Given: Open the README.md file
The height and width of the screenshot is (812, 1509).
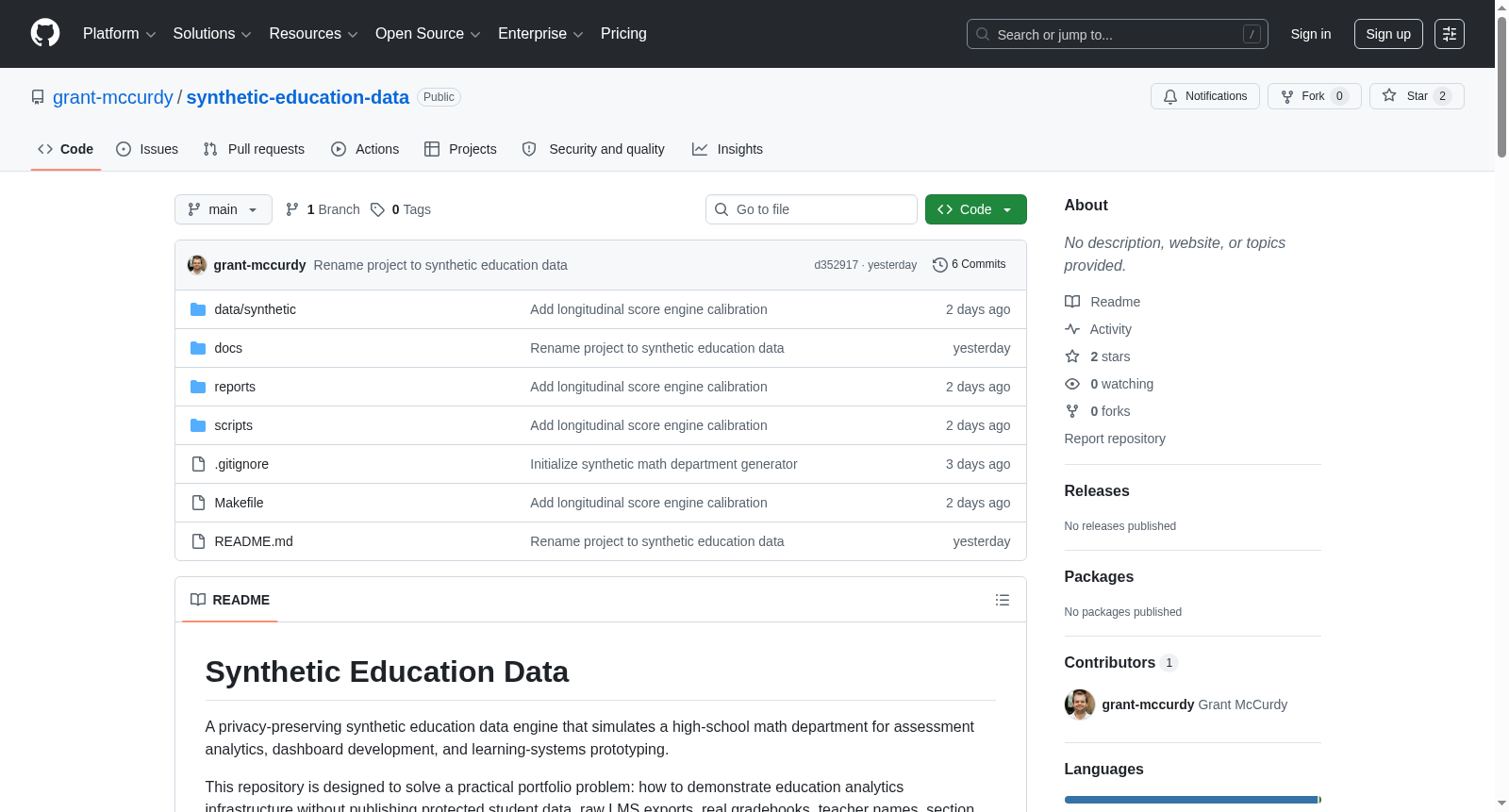Looking at the screenshot, I should pos(254,541).
